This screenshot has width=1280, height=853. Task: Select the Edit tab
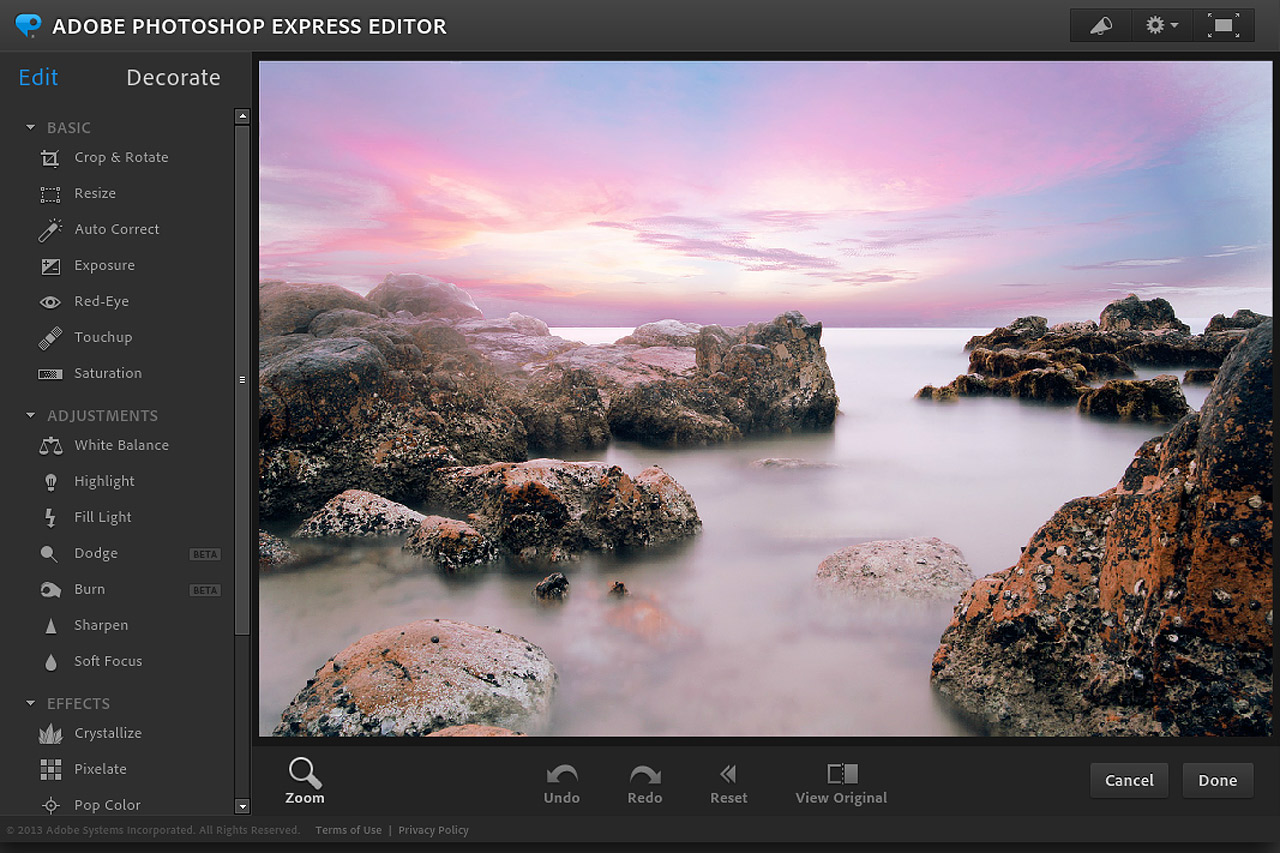(38, 77)
